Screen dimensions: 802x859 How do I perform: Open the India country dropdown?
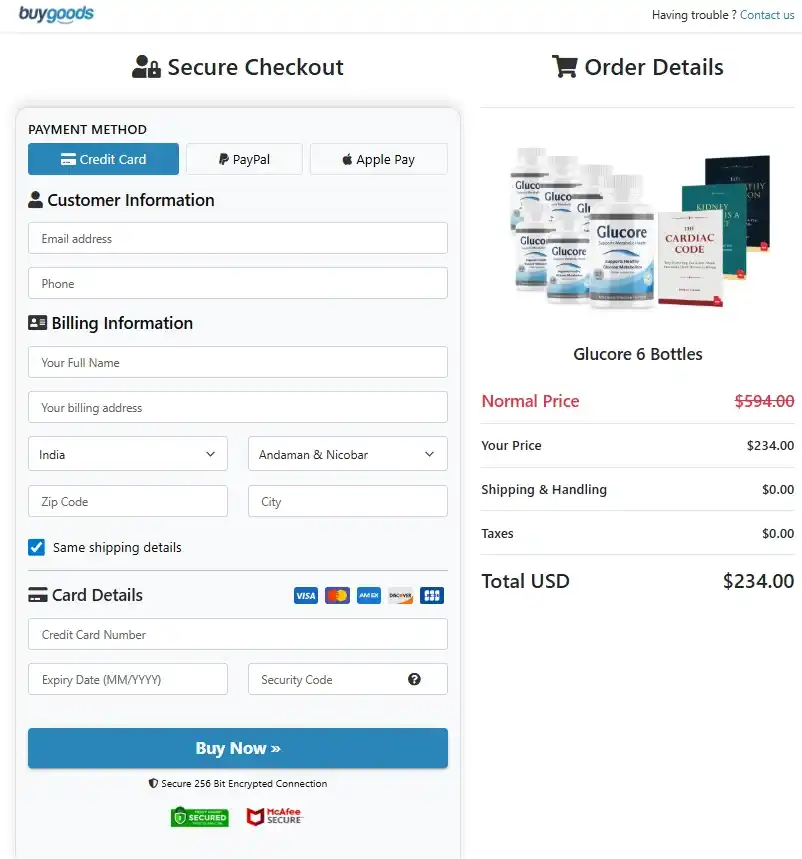128,454
